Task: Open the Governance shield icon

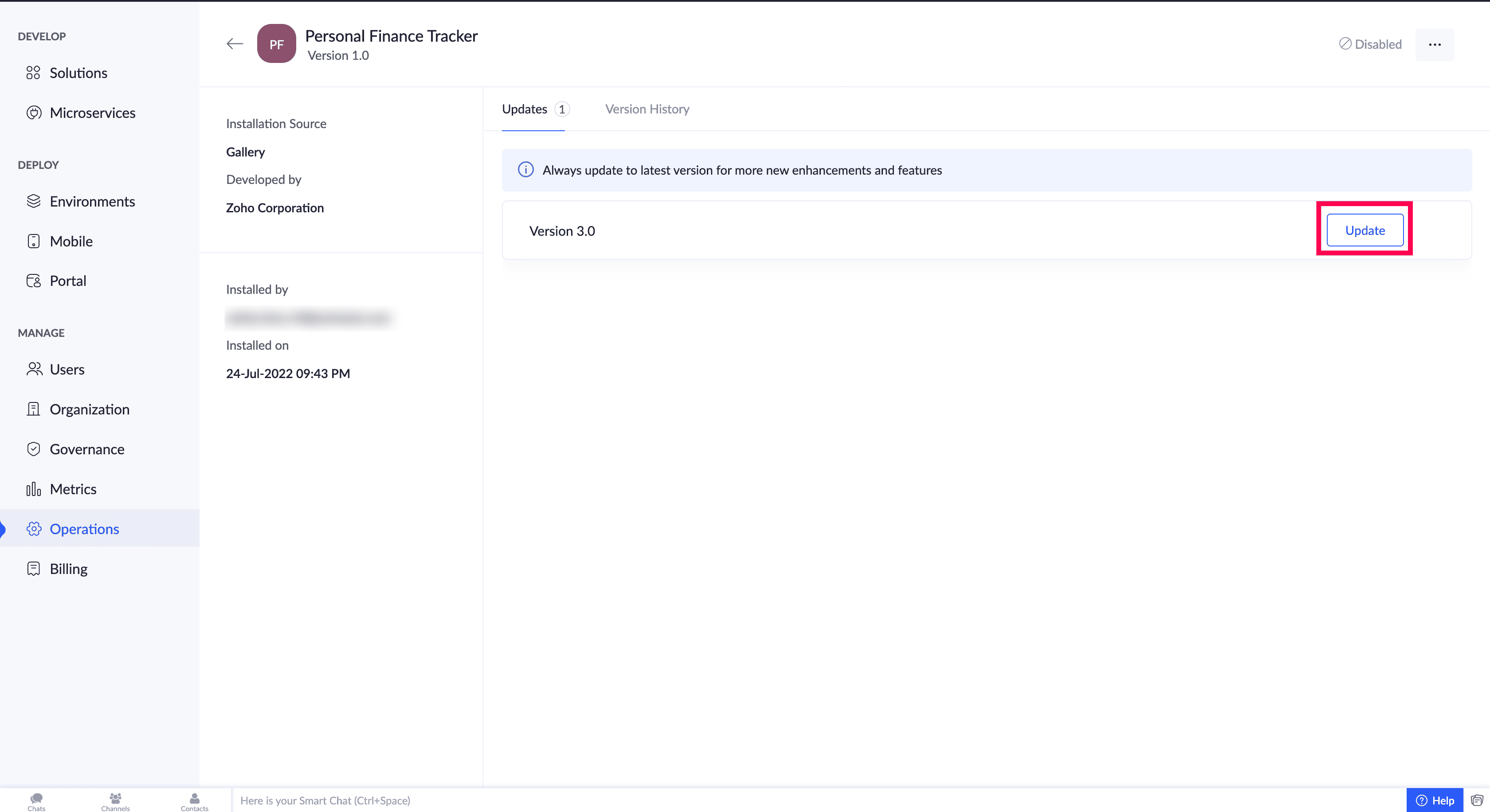Action: pos(34,449)
